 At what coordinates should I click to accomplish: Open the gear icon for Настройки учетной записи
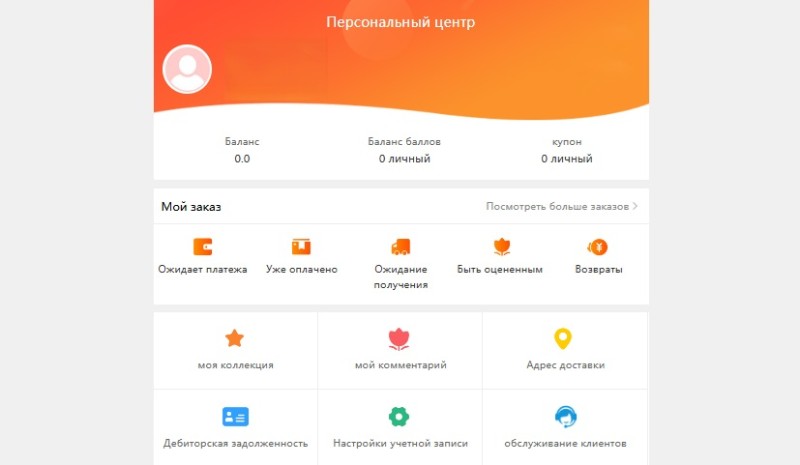click(x=399, y=417)
